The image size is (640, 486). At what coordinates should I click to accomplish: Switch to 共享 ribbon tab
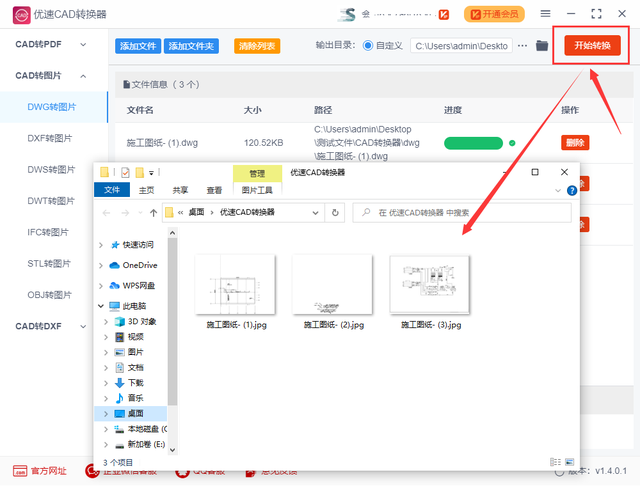[x=180, y=190]
